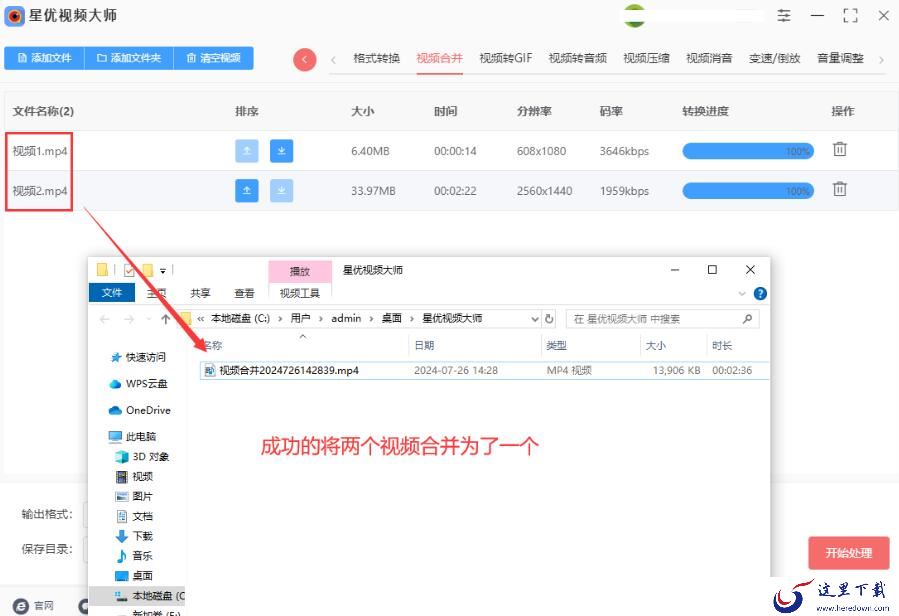899x616 pixels.
Task: Select the 视频2.mp4 file name
Action: 40,190
